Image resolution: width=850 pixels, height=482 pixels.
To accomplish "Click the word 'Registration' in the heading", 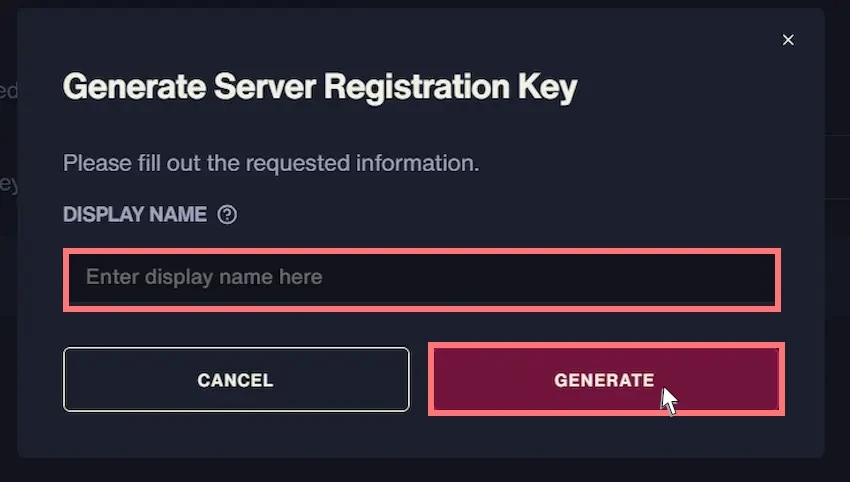I will [417, 87].
